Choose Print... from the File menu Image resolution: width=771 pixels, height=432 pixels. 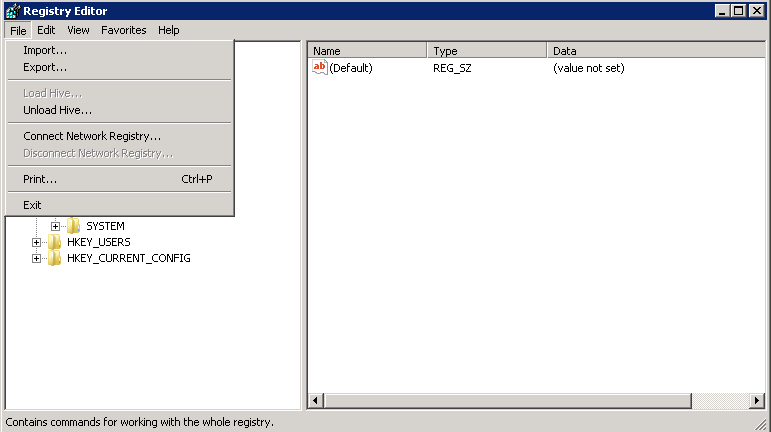pyautogui.click(x=119, y=179)
